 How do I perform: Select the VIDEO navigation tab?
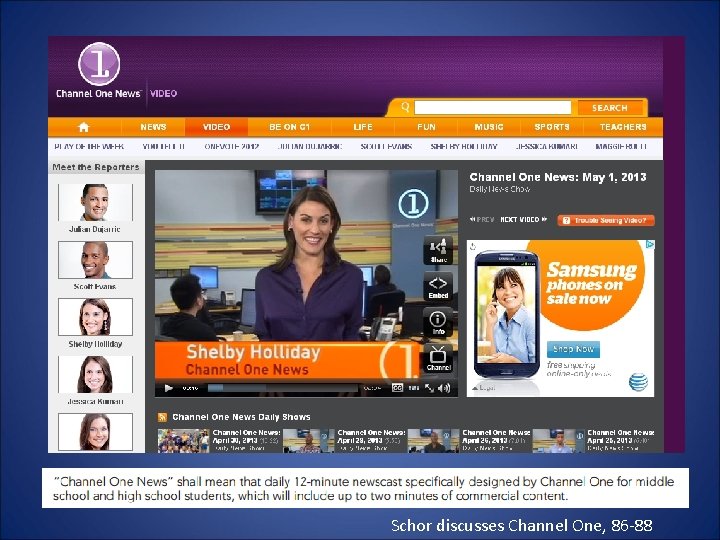point(216,127)
